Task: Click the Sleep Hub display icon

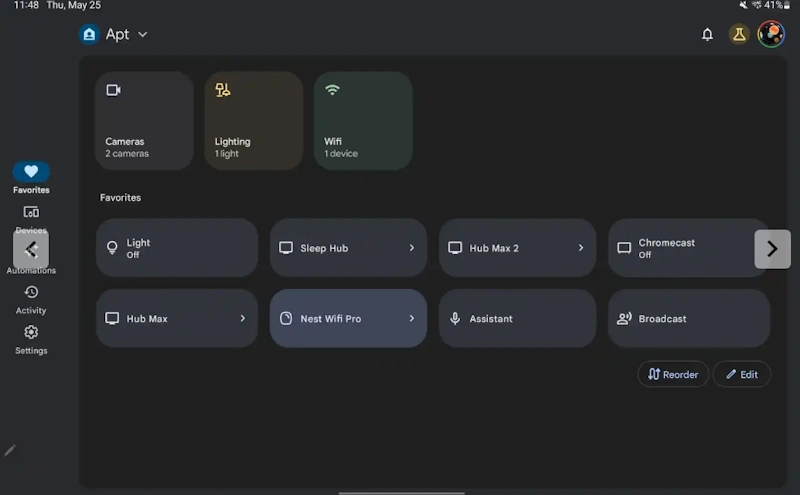Action: [286, 248]
